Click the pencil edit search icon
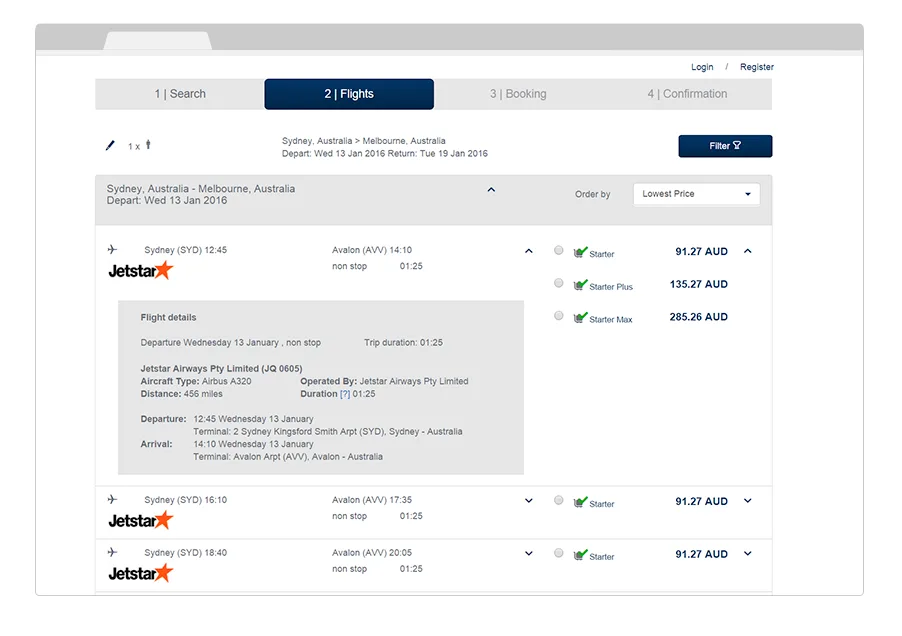The width and height of the screenshot is (902, 636). (x=110, y=145)
